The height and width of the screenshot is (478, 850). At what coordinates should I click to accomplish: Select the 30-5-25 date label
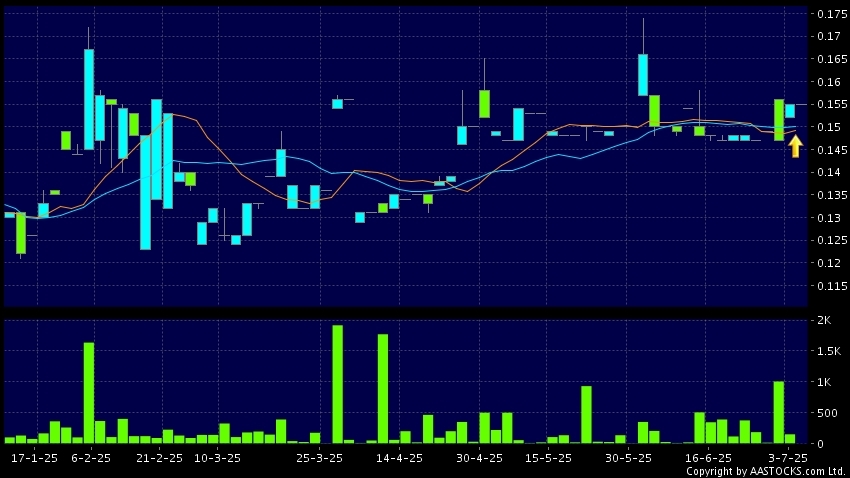(628, 458)
